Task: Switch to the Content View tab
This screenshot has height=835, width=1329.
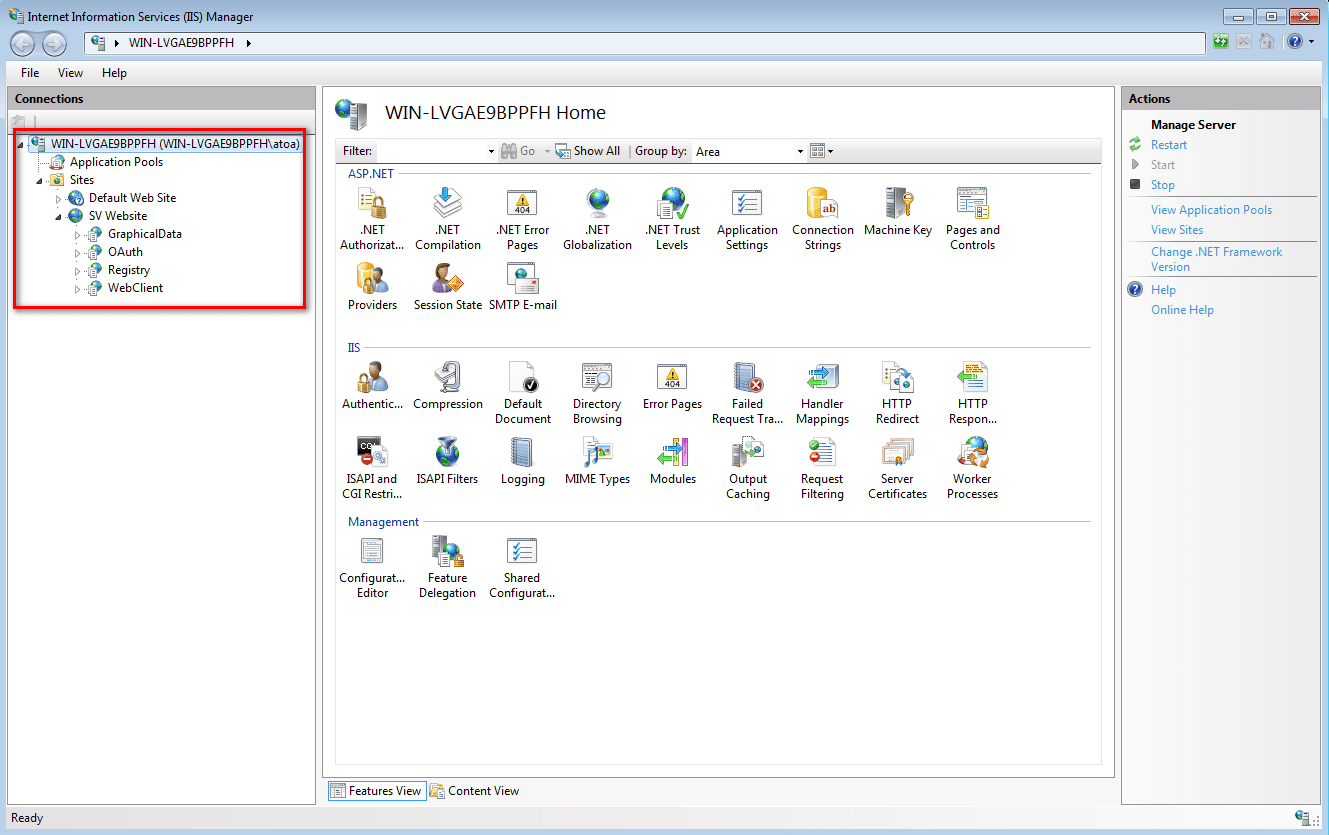Action: [475, 791]
